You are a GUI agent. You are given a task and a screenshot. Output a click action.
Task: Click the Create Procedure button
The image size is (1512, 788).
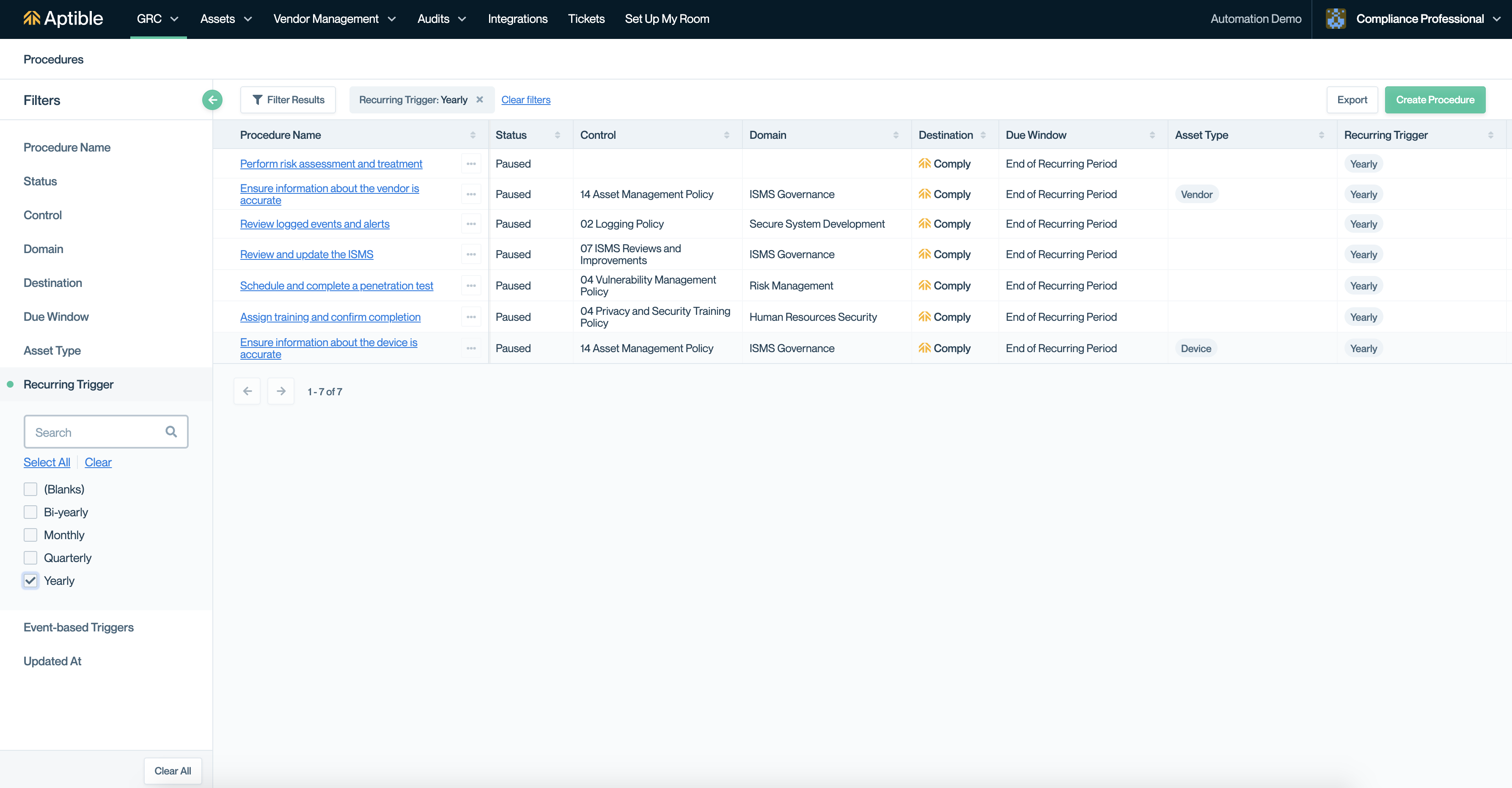pyautogui.click(x=1435, y=100)
